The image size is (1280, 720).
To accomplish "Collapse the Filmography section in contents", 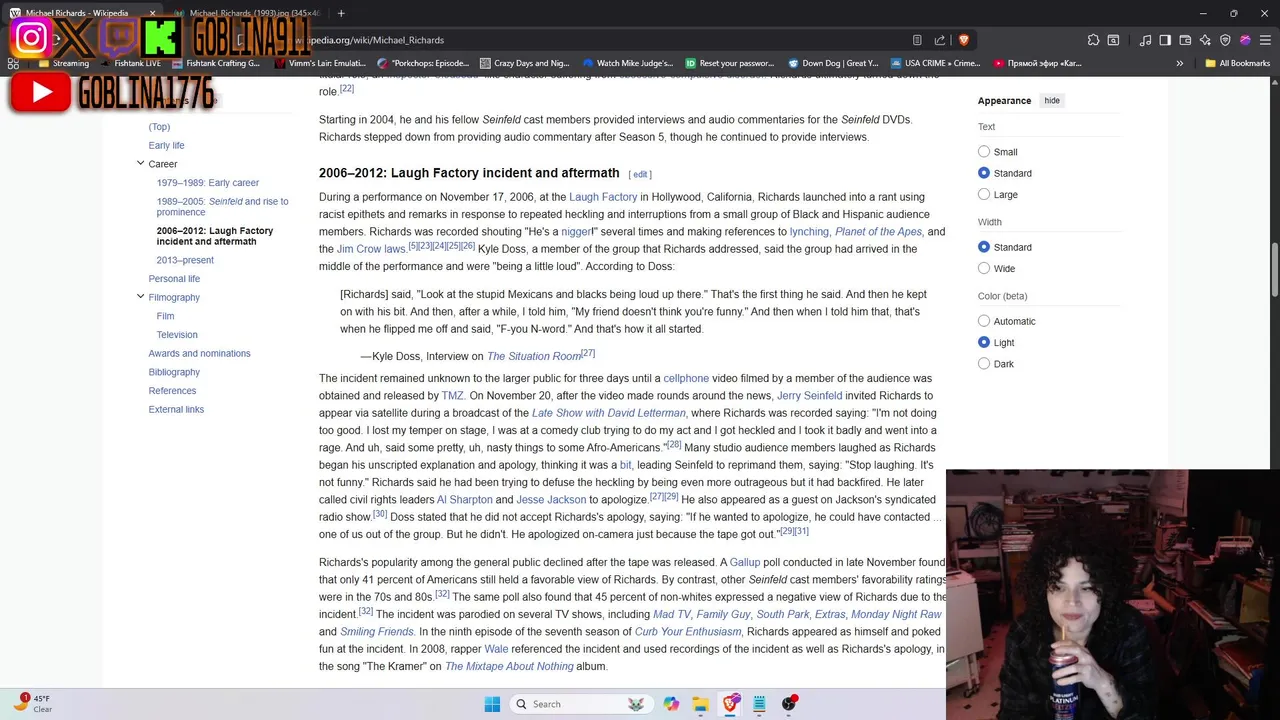I will tap(140, 296).
